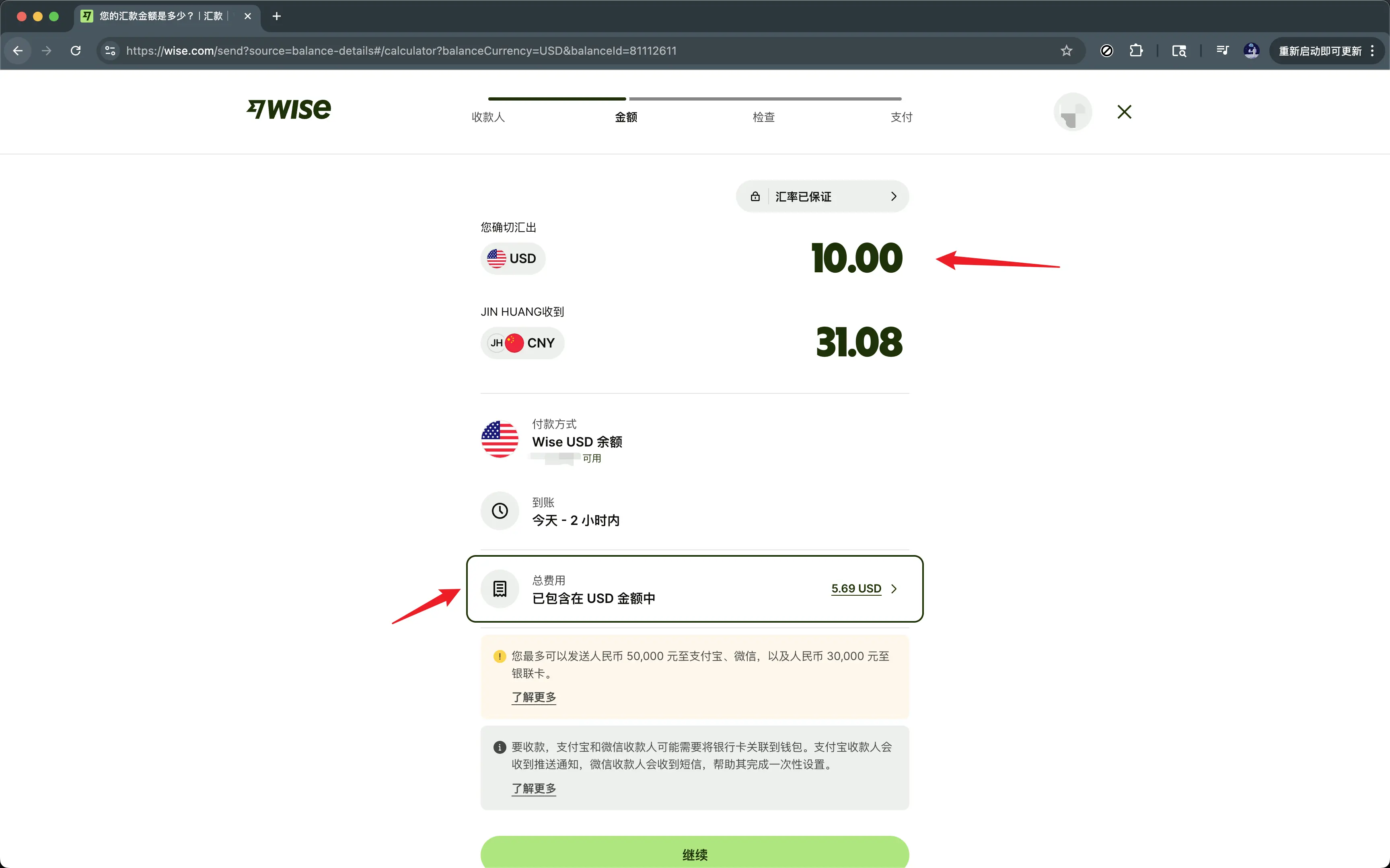The width and height of the screenshot is (1390, 868).
Task: Open the profile avatar menu
Action: [1072, 112]
